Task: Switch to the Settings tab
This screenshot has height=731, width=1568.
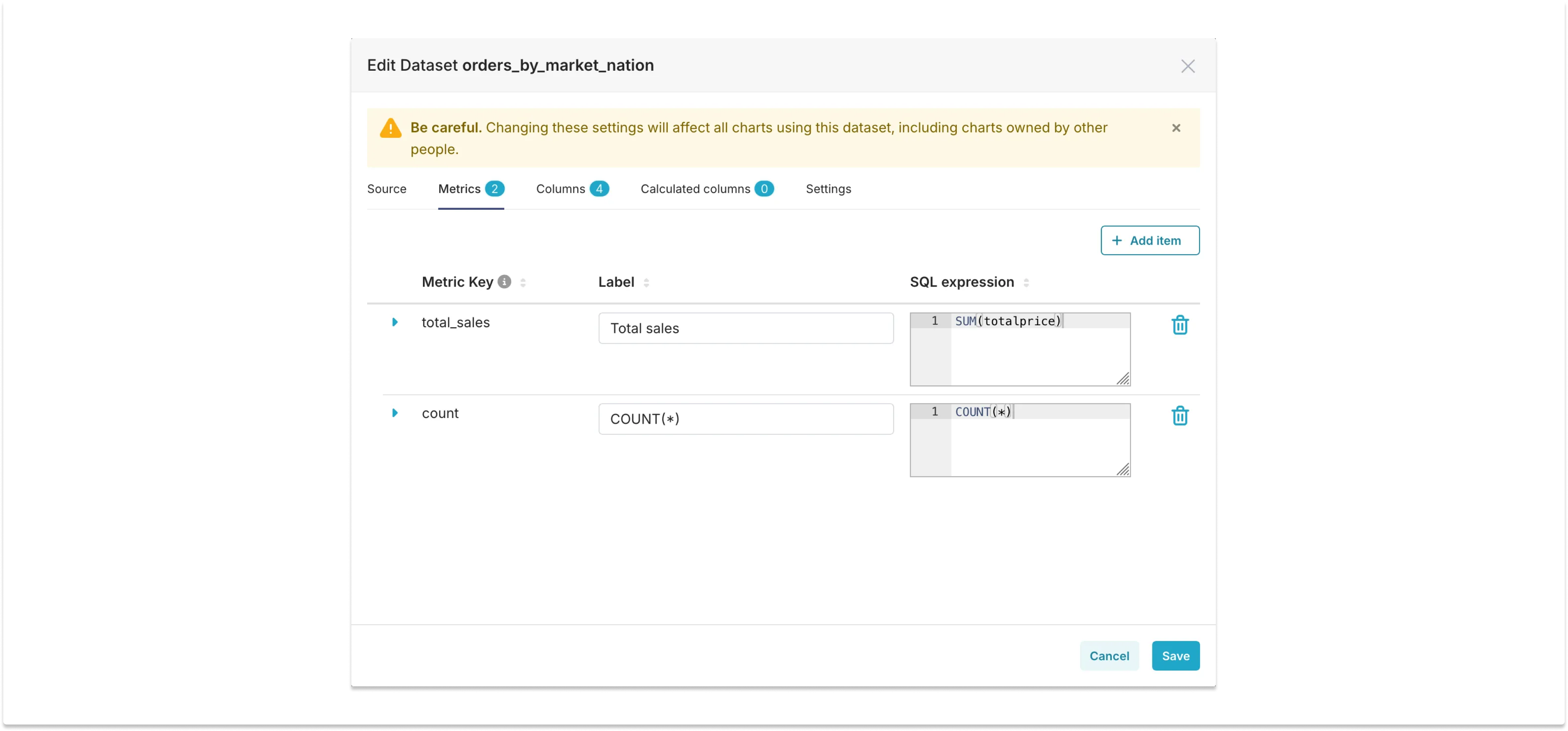Action: coord(828,189)
